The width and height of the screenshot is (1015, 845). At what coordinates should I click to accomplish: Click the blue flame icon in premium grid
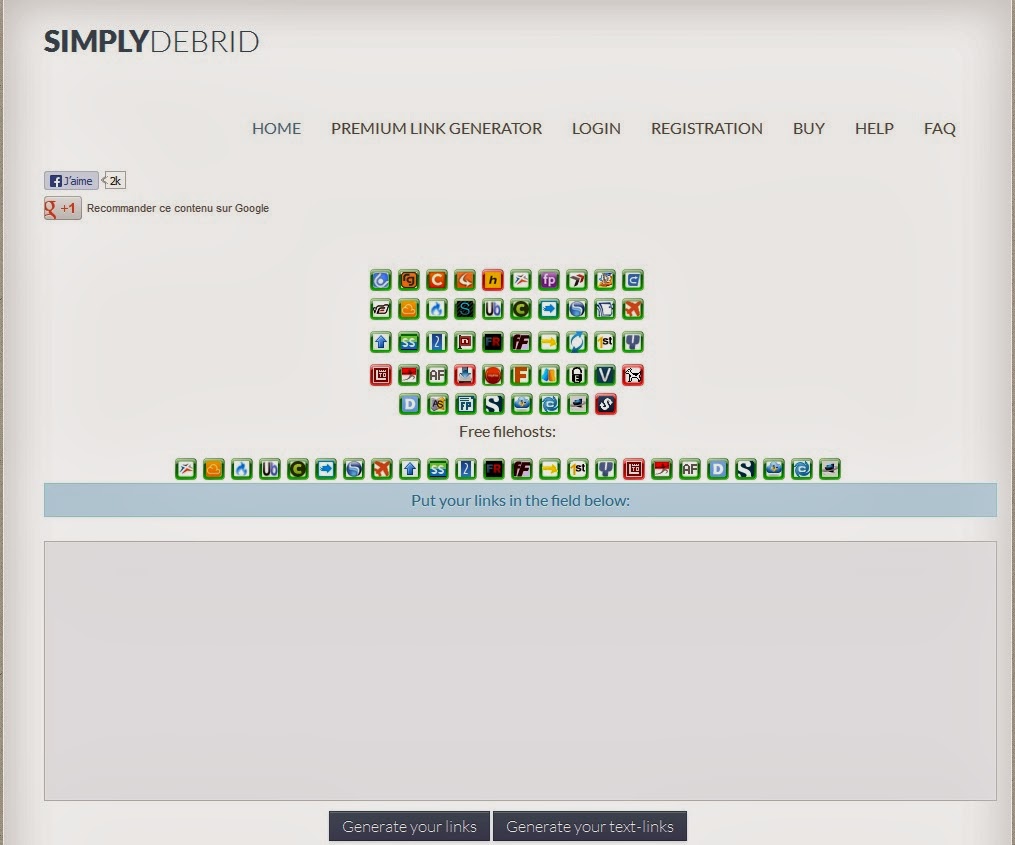[x=436, y=310]
